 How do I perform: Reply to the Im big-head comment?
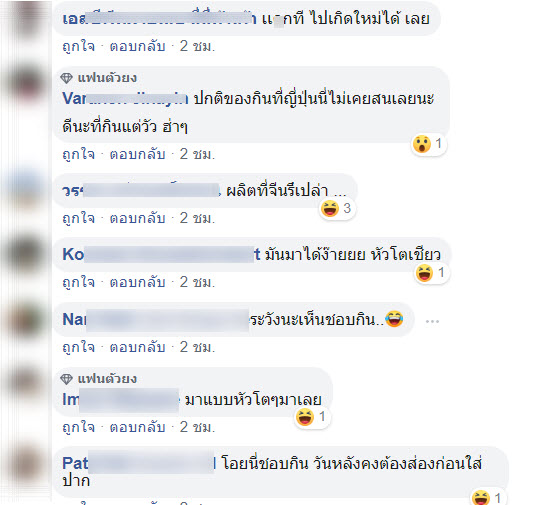click(137, 427)
